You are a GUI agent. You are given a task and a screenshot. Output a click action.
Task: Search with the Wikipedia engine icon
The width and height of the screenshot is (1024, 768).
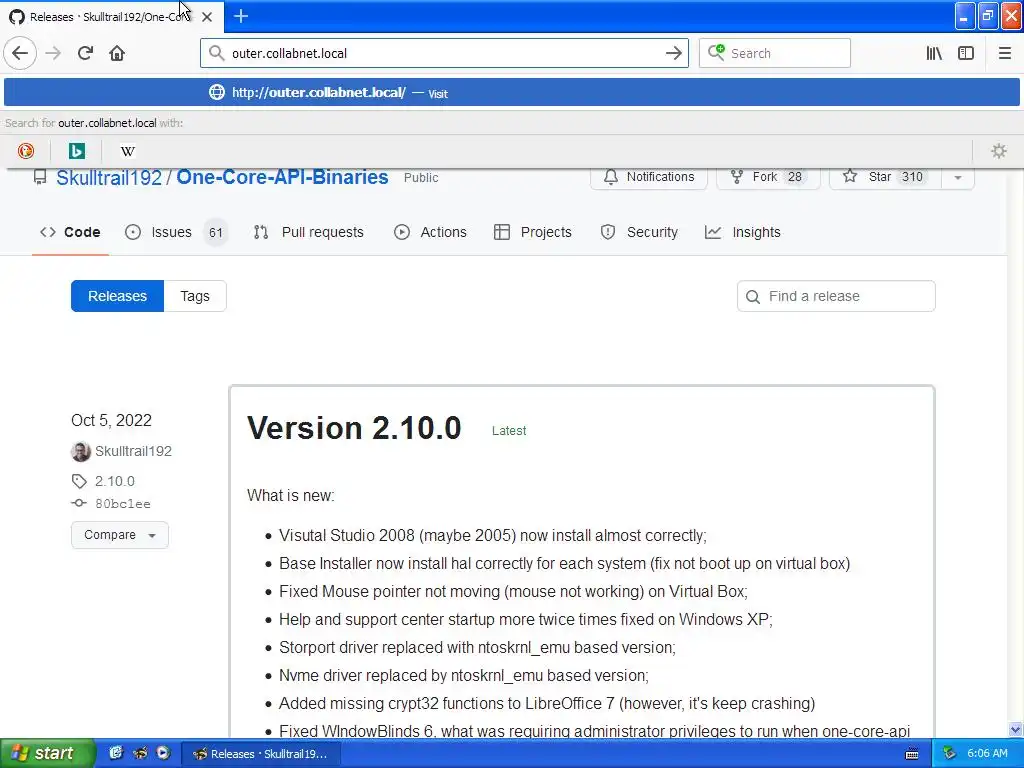click(x=128, y=151)
